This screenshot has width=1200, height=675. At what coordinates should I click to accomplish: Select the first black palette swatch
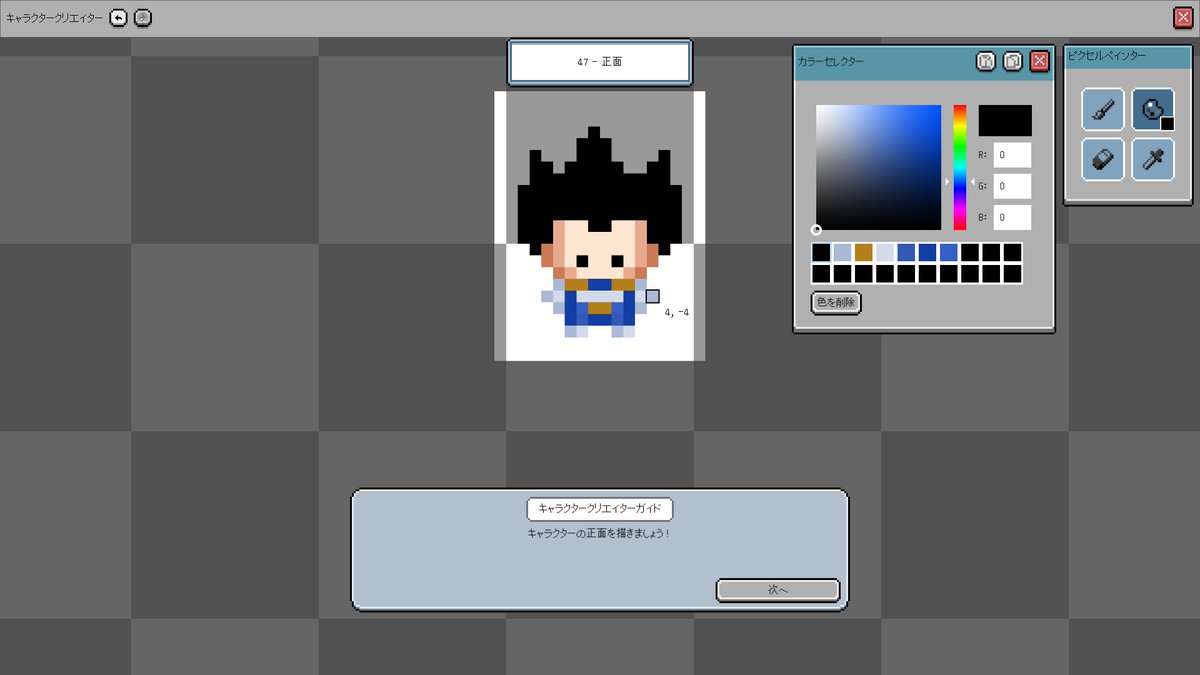821,252
